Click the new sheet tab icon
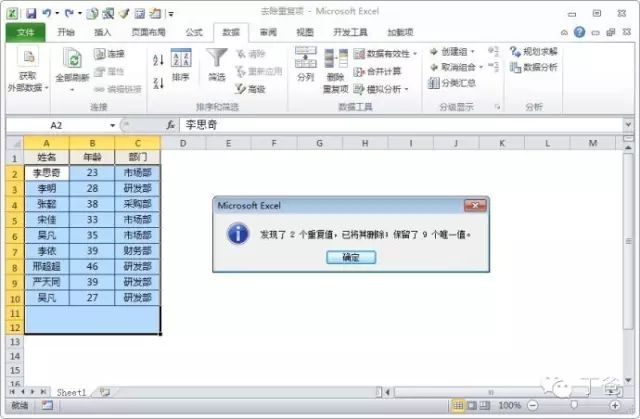Viewport: 640px width, 419px height. pyautogui.click(x=105, y=392)
